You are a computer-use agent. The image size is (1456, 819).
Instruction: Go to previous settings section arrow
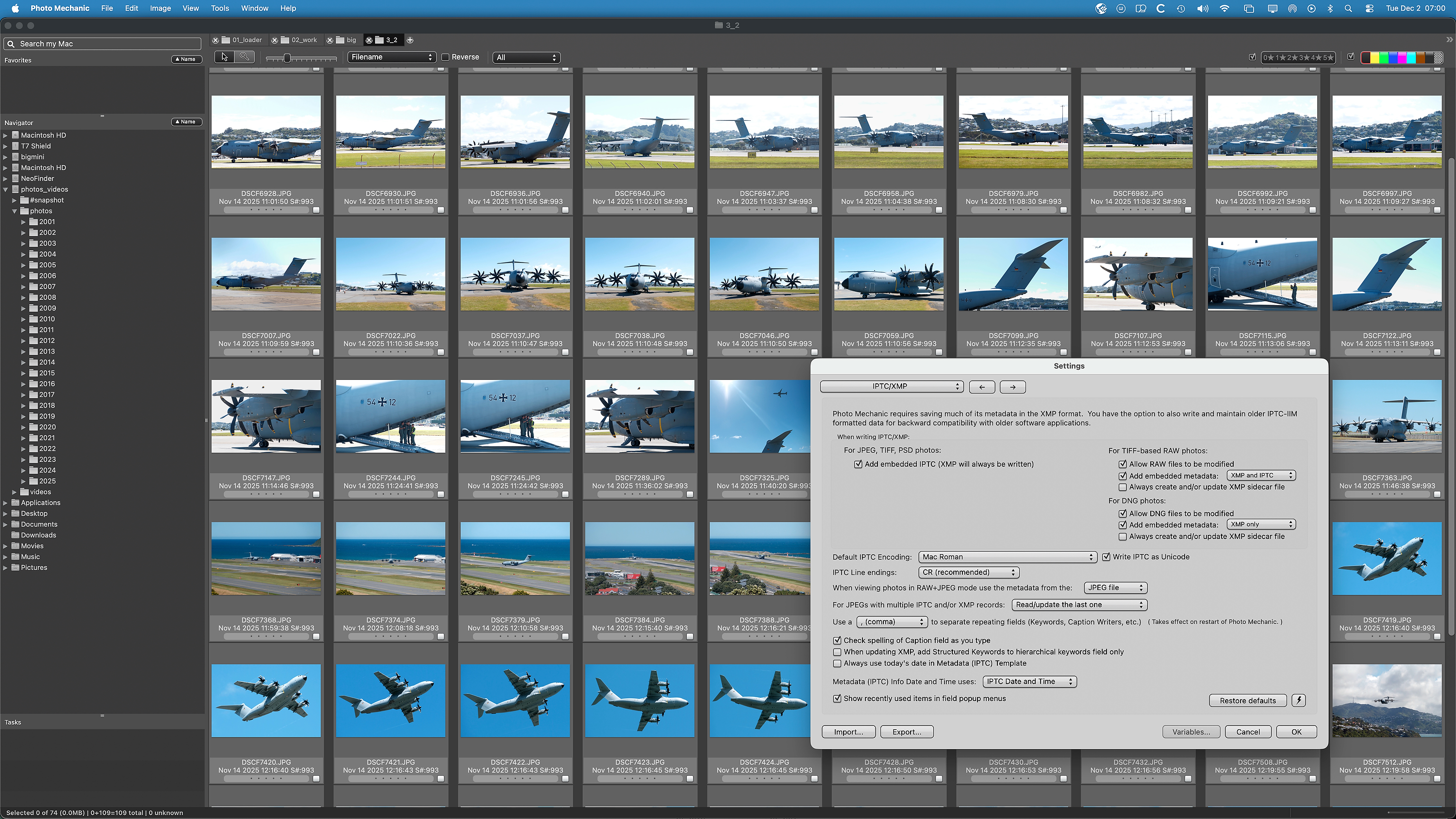tap(982, 387)
